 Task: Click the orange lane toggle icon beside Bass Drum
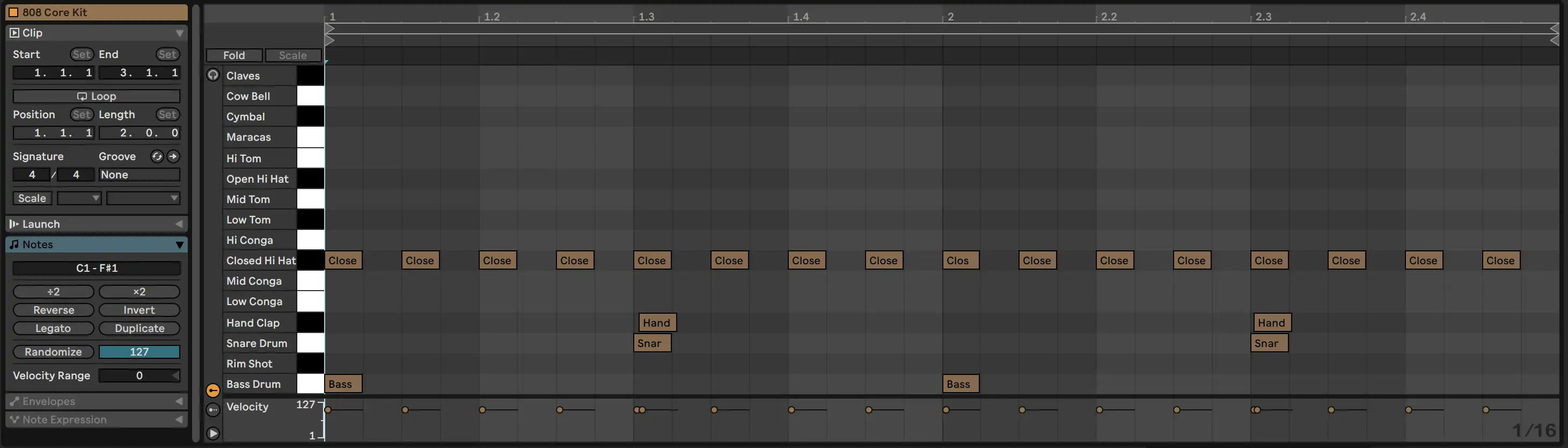coord(213,390)
